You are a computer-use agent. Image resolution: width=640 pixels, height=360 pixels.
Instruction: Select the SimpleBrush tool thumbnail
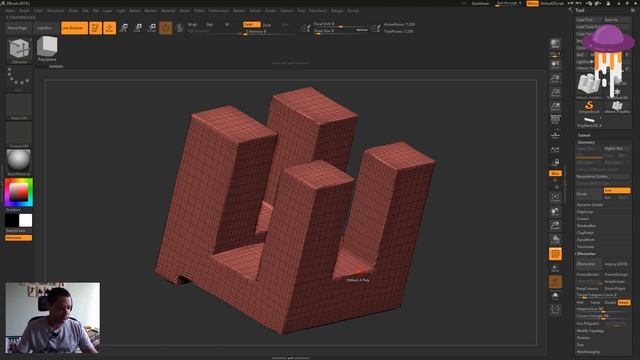pyautogui.click(x=589, y=107)
